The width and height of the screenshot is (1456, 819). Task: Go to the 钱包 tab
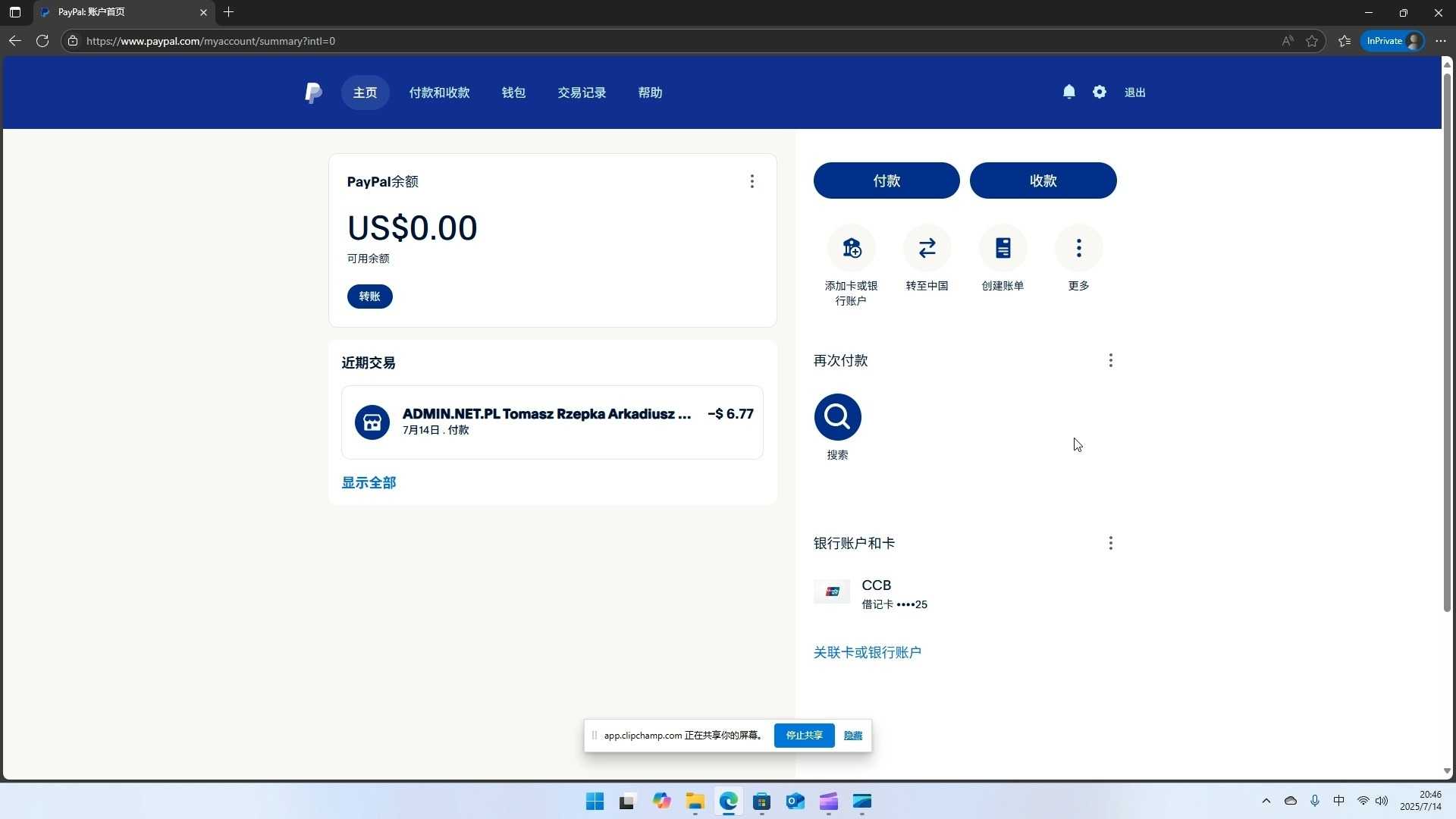click(x=513, y=93)
